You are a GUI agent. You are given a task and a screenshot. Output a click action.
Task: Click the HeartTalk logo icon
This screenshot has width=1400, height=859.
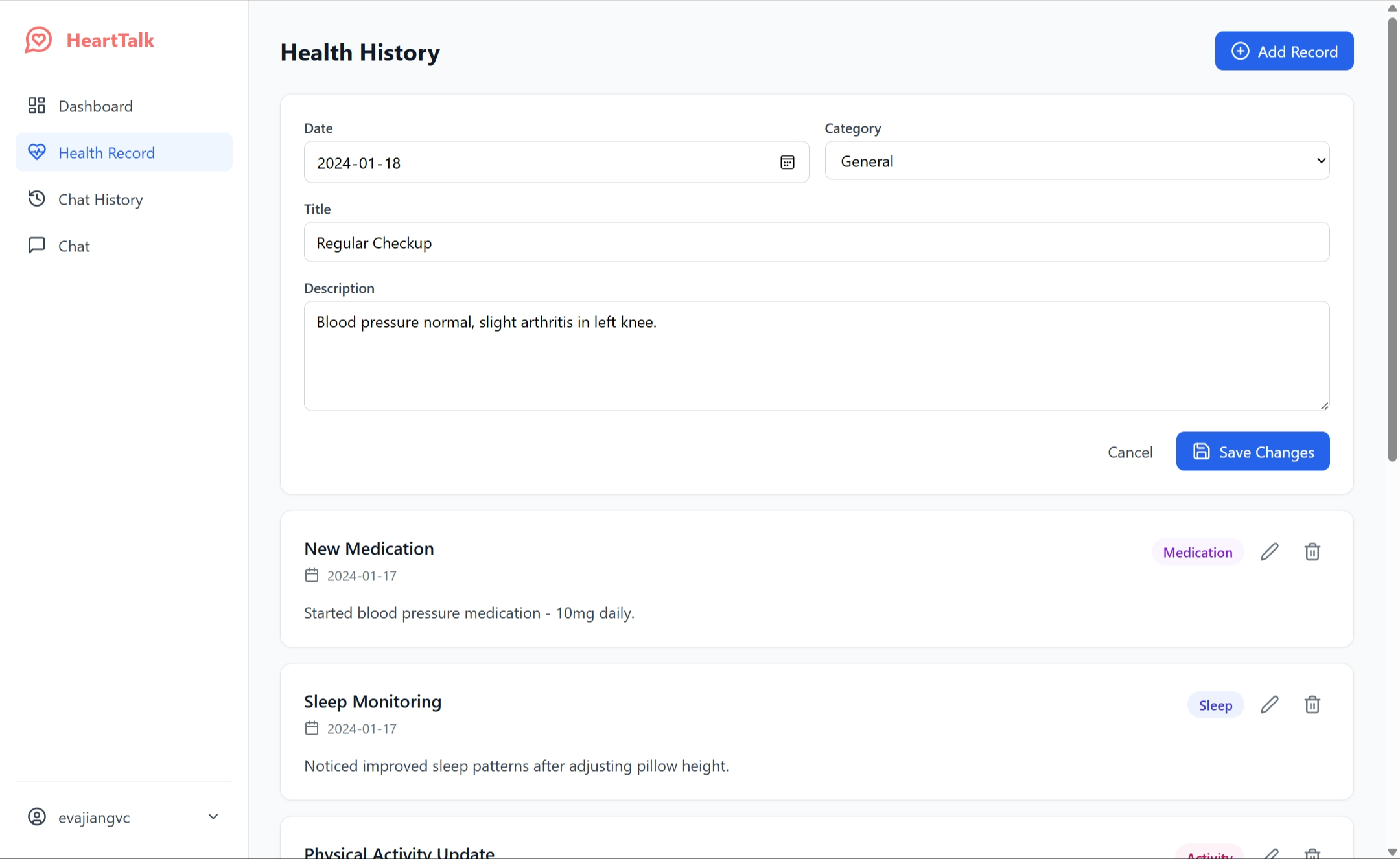tap(38, 40)
